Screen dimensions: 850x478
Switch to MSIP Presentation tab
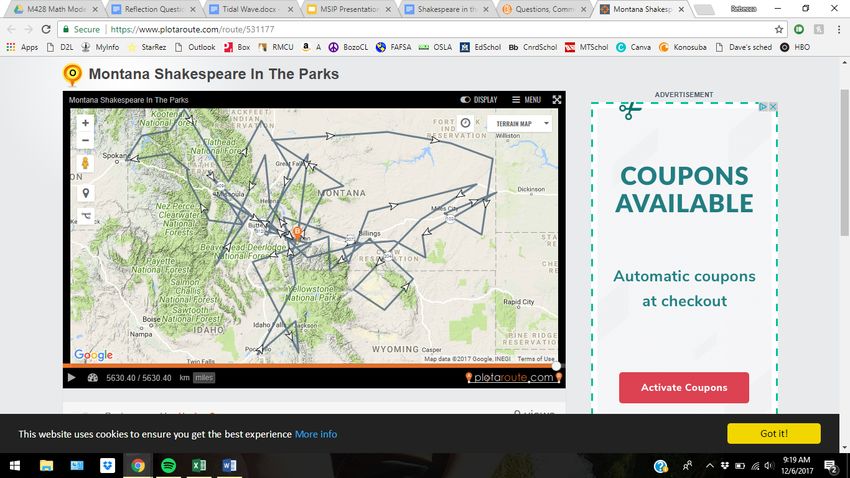347,9
